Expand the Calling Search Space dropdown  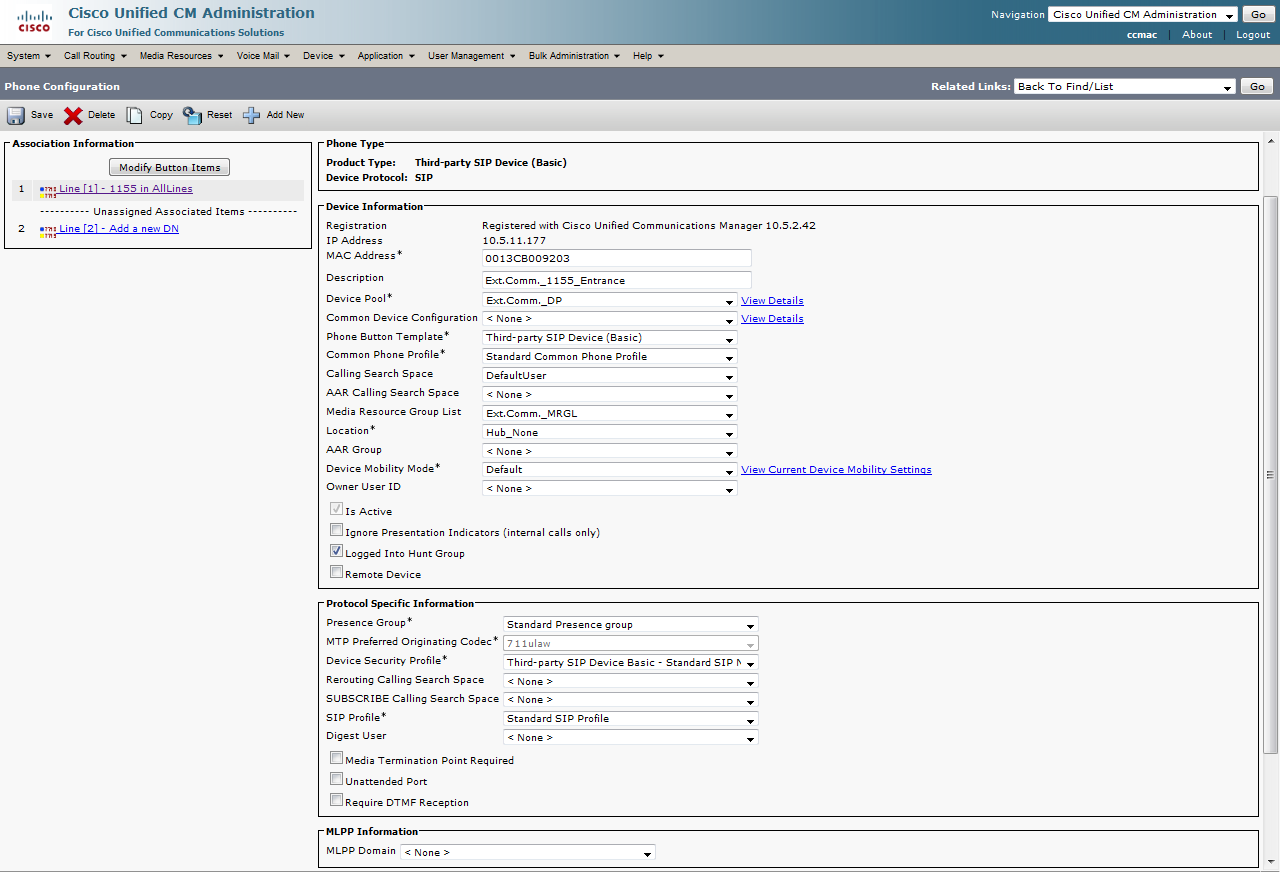(x=610, y=376)
